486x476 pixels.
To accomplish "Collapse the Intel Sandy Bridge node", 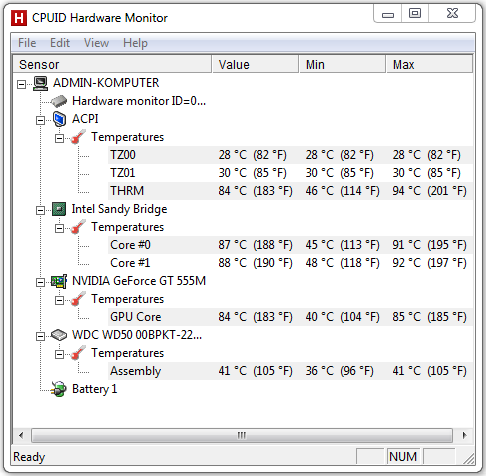I will click(40, 210).
